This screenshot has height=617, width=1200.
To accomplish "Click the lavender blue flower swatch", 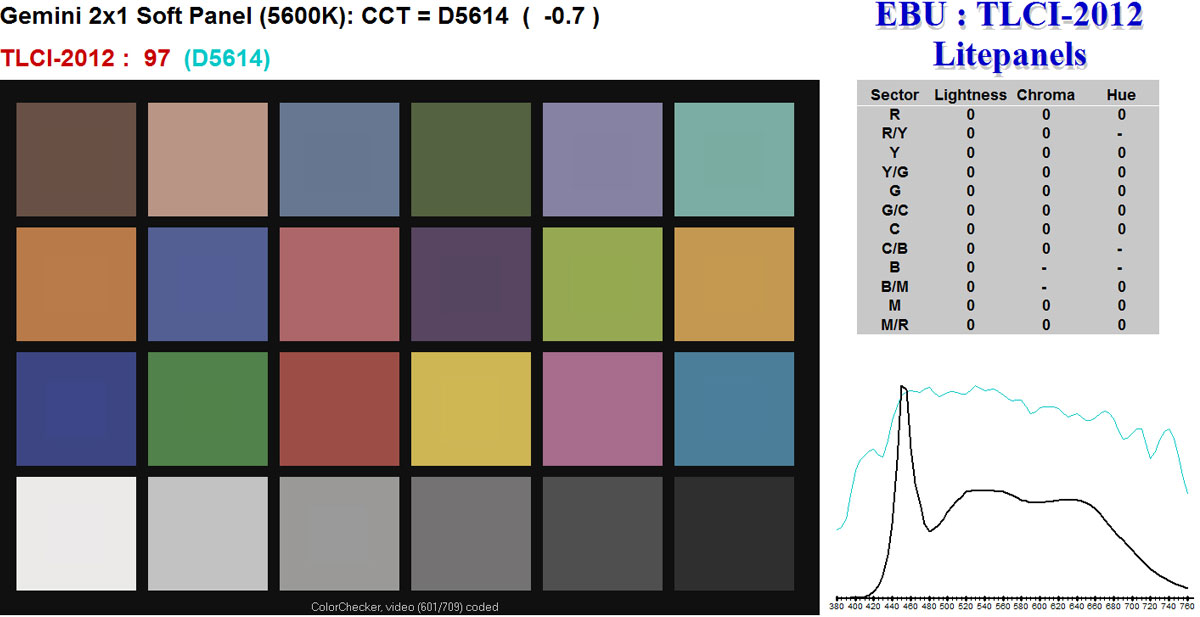I will click(x=603, y=159).
